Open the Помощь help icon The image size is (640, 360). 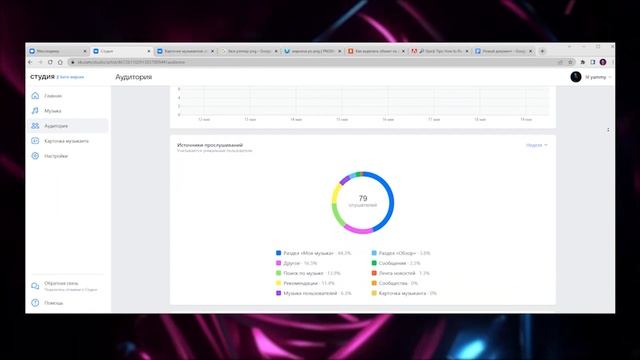[35, 303]
